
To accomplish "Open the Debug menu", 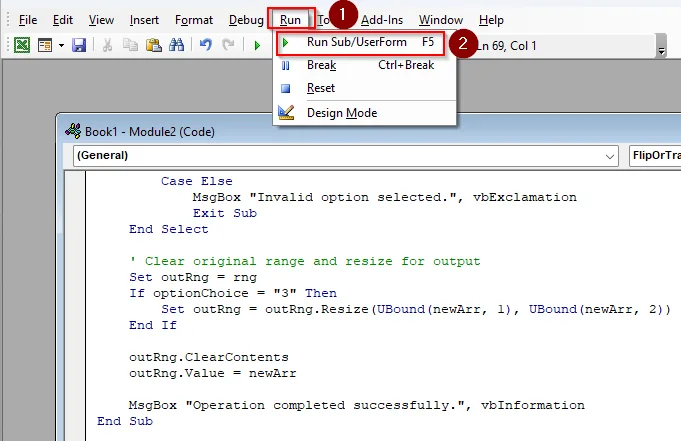I will coord(246,20).
